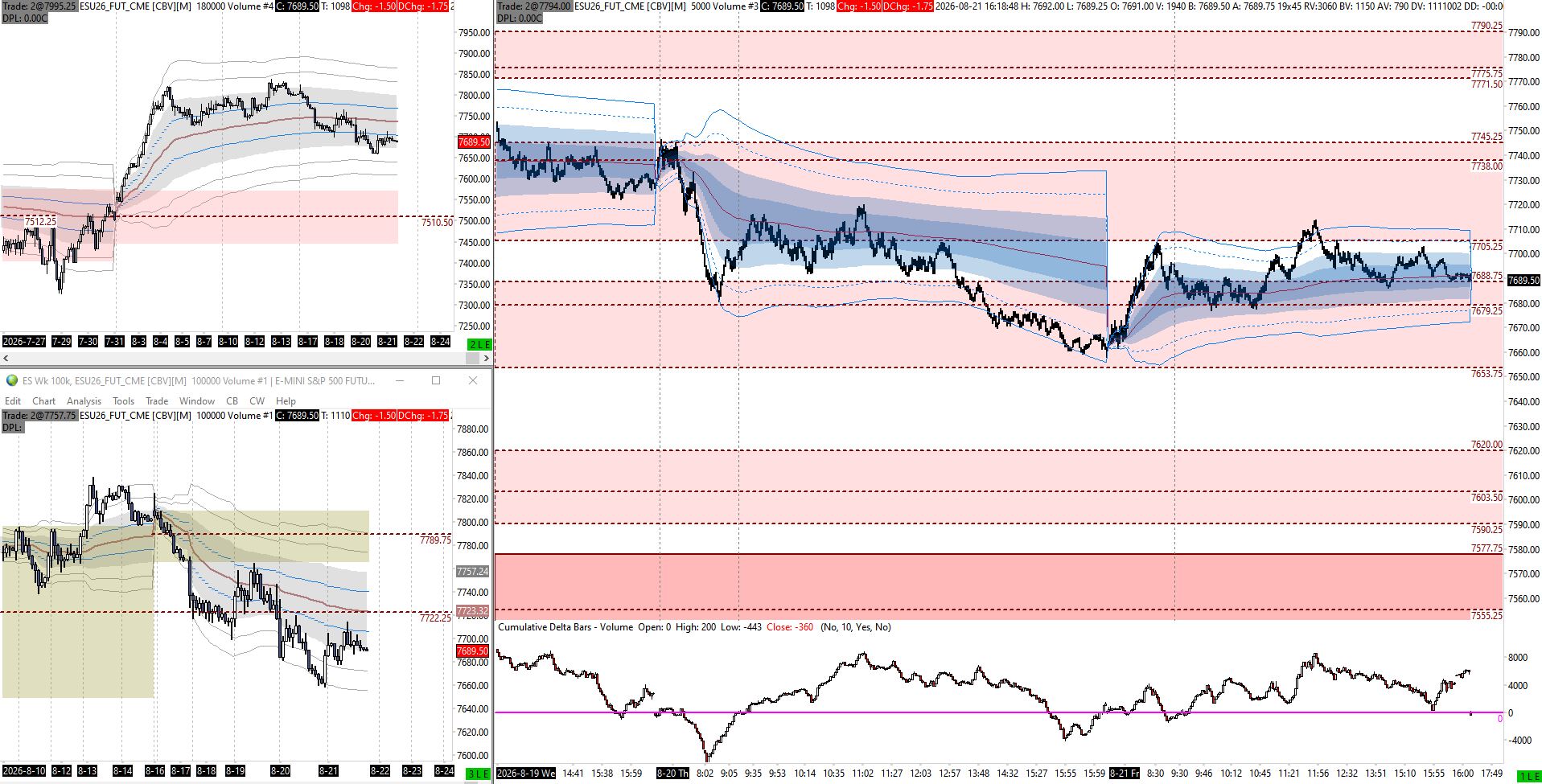Click the red 7689.50 price marker in top-left chart
The height and width of the screenshot is (784, 1542).
(474, 142)
